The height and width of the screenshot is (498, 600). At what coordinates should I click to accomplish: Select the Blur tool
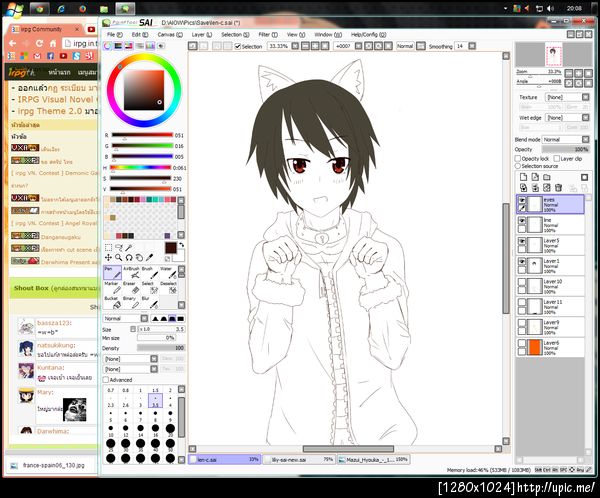(150, 302)
